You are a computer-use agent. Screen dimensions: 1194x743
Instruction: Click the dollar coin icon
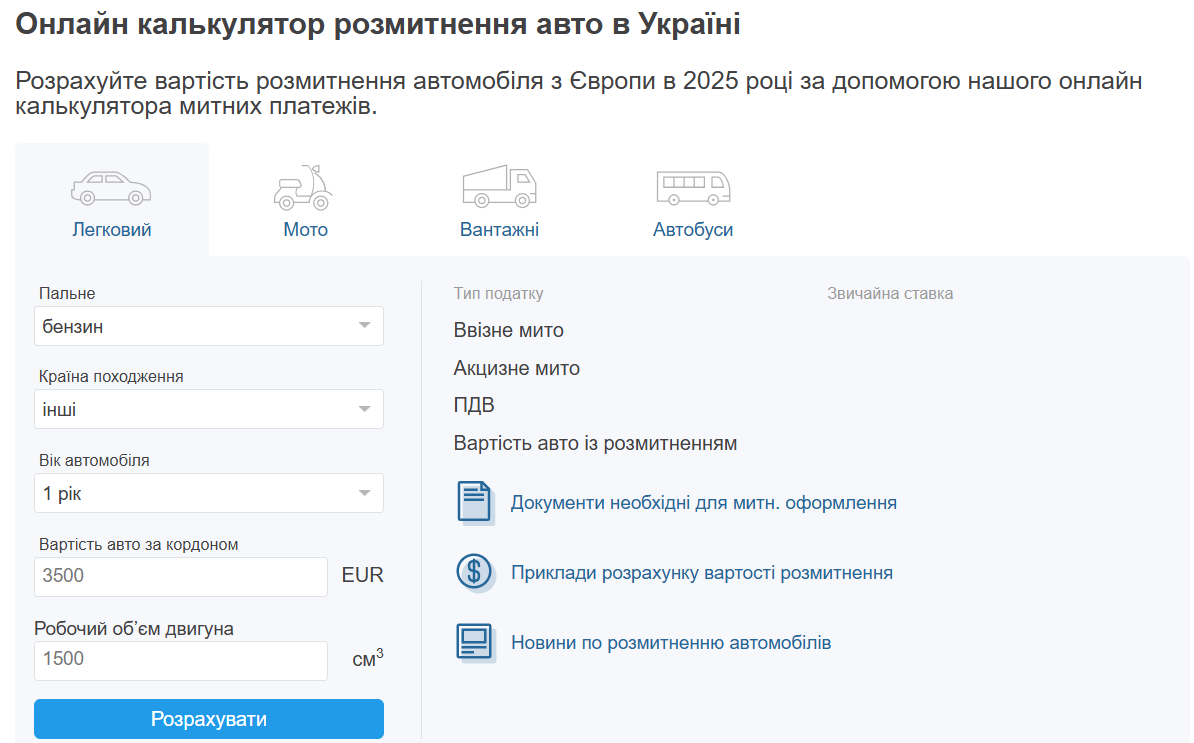coord(474,572)
